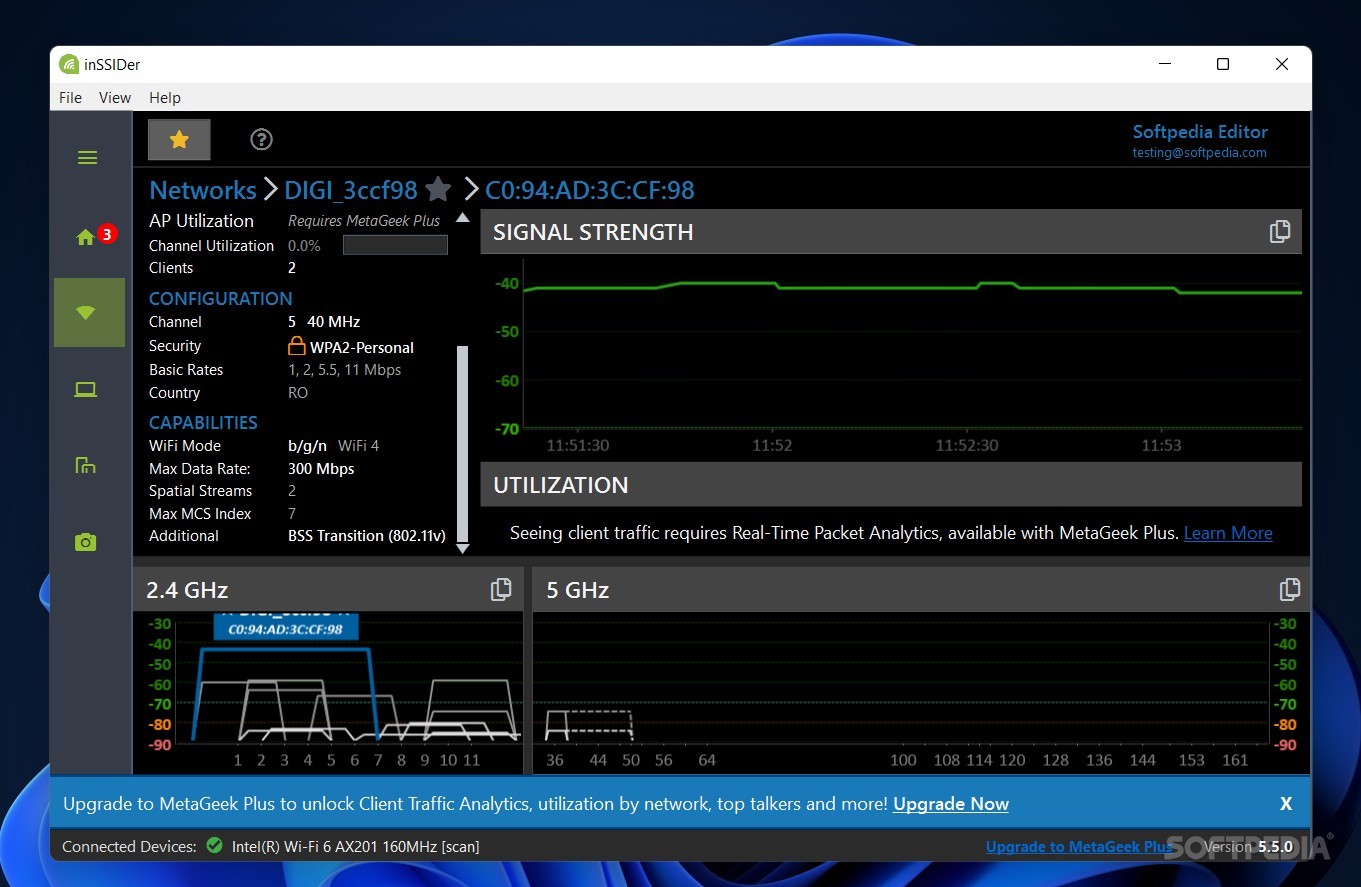Click the SIGNAL STRENGTH panel title

(x=593, y=232)
